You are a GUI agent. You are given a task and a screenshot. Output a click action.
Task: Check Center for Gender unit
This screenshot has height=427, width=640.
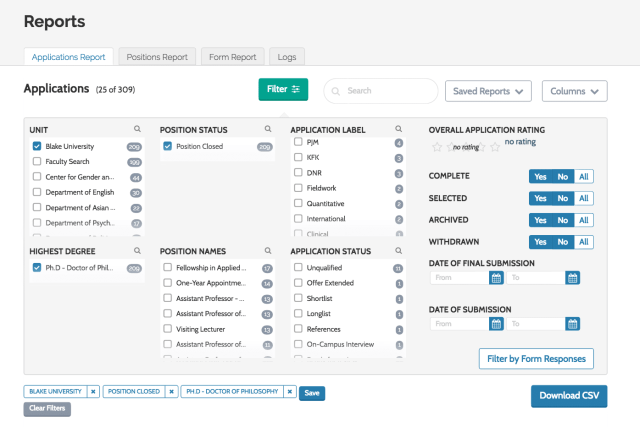pyautogui.click(x=37, y=177)
